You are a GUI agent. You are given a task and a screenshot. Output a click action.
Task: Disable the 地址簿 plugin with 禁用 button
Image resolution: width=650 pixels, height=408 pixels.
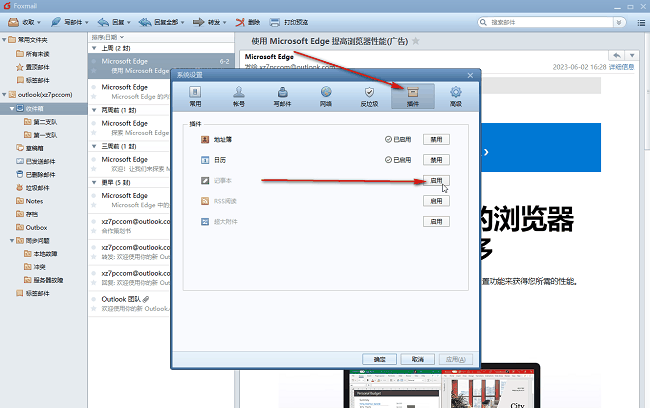436,139
